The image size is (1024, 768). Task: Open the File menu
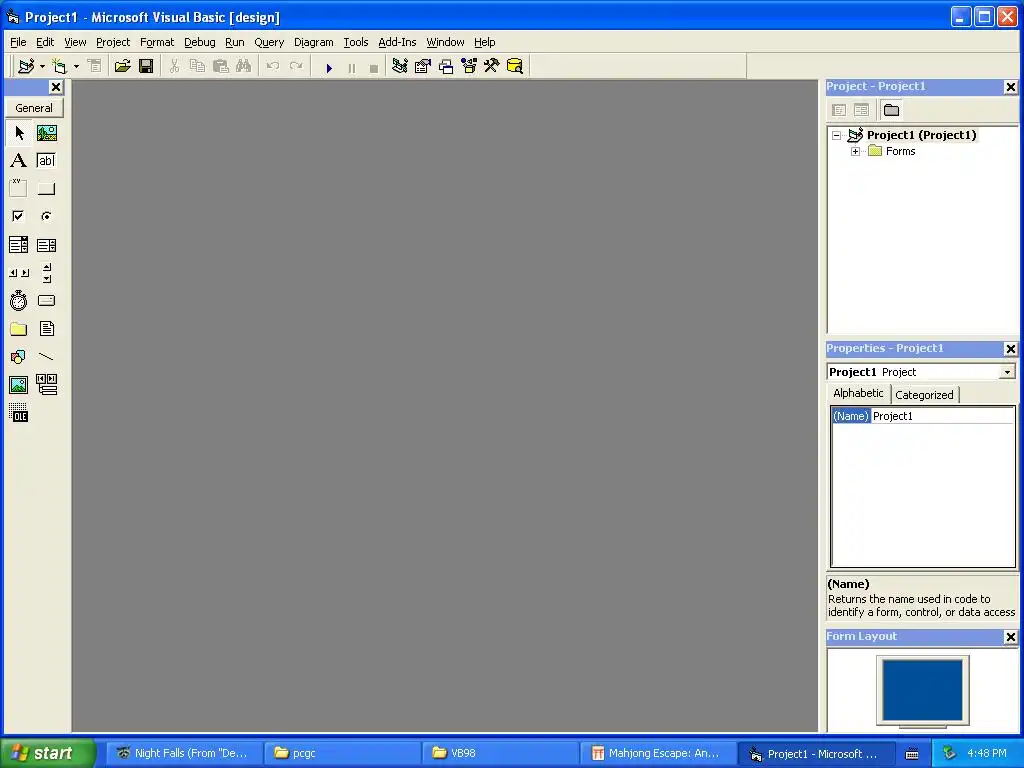tap(18, 42)
